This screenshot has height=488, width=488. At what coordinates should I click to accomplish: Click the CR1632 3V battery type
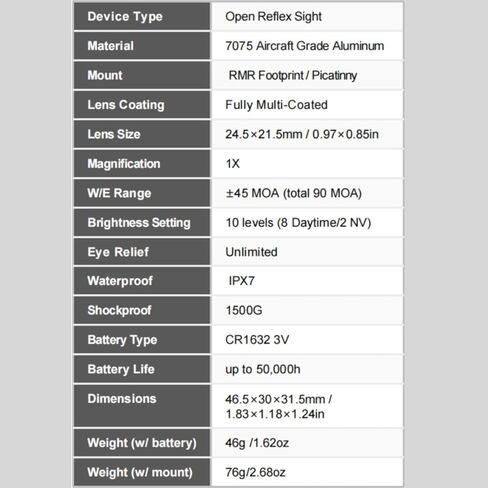tap(257, 340)
